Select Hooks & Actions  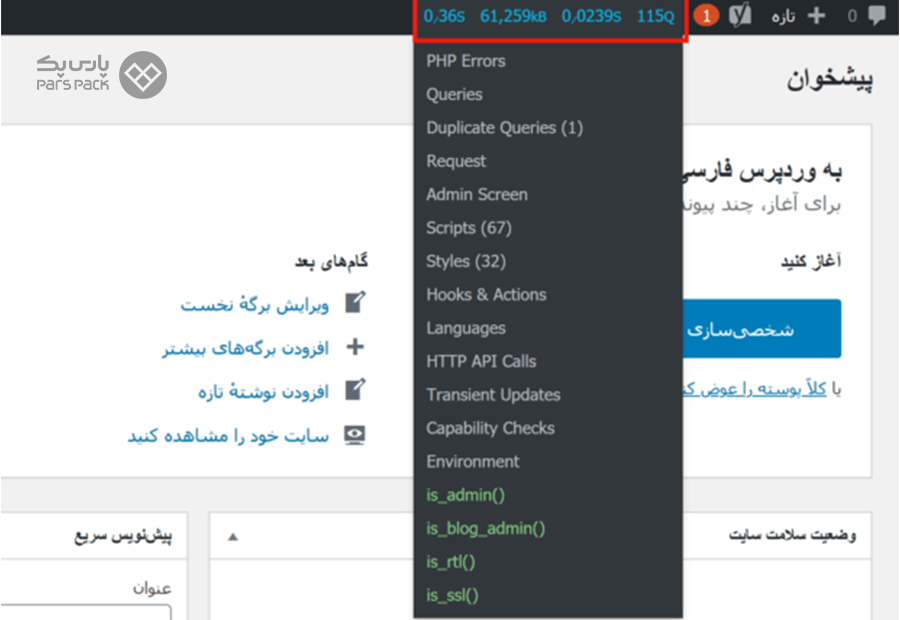(x=486, y=294)
